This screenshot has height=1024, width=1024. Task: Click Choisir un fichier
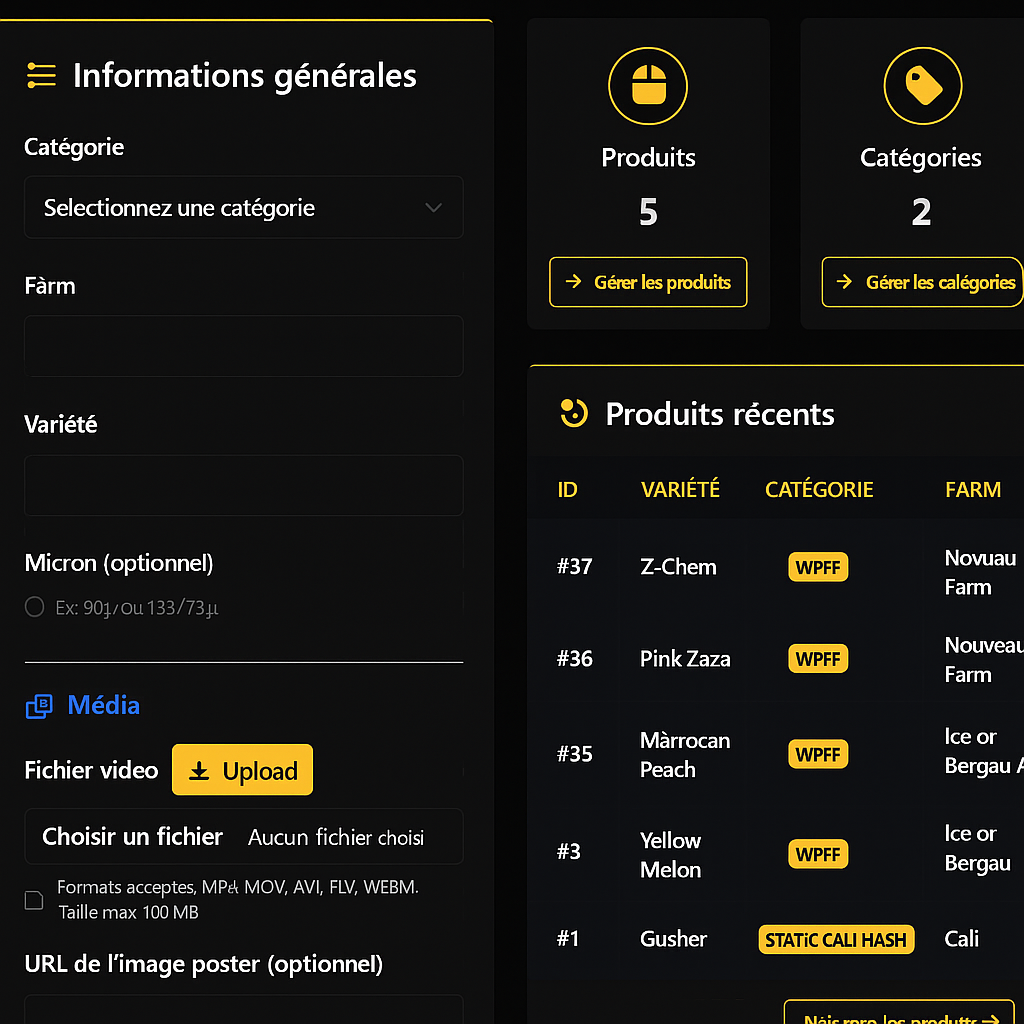click(133, 837)
